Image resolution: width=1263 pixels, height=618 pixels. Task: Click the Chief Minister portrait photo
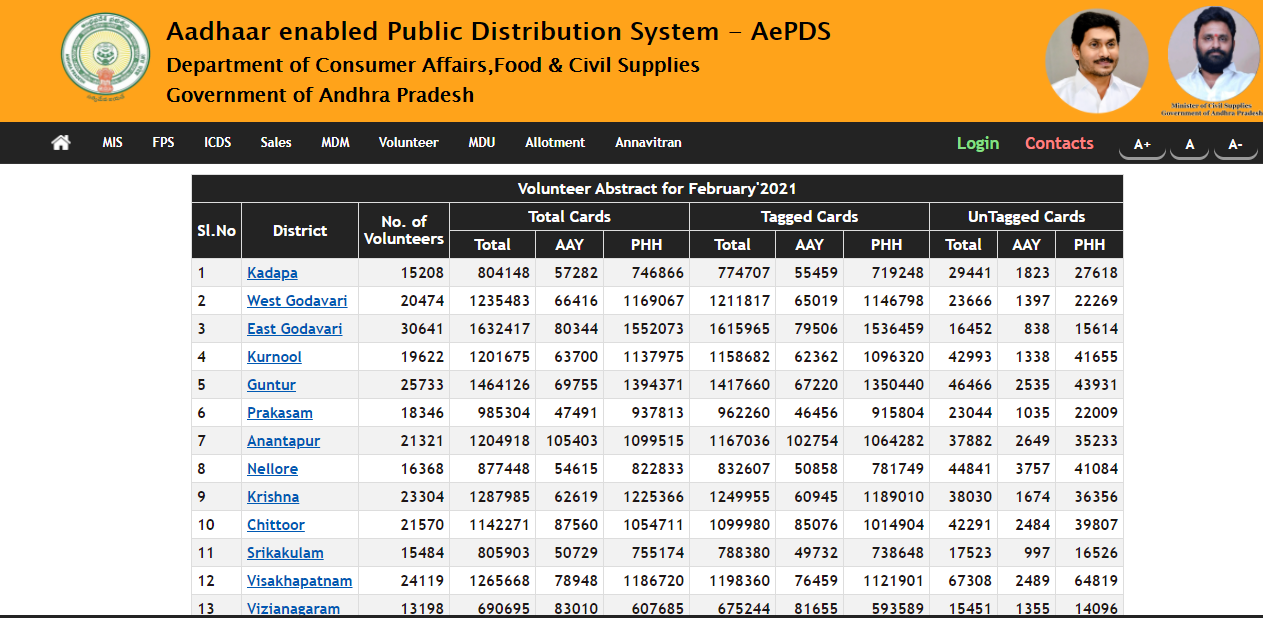coord(1097,60)
